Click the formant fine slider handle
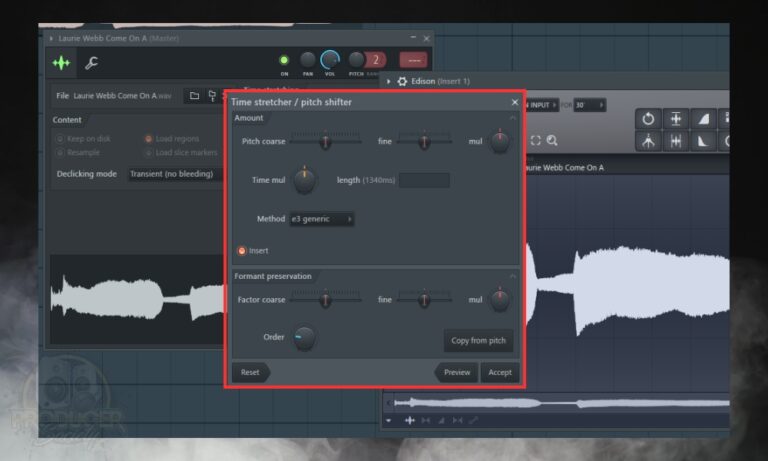 (424, 300)
